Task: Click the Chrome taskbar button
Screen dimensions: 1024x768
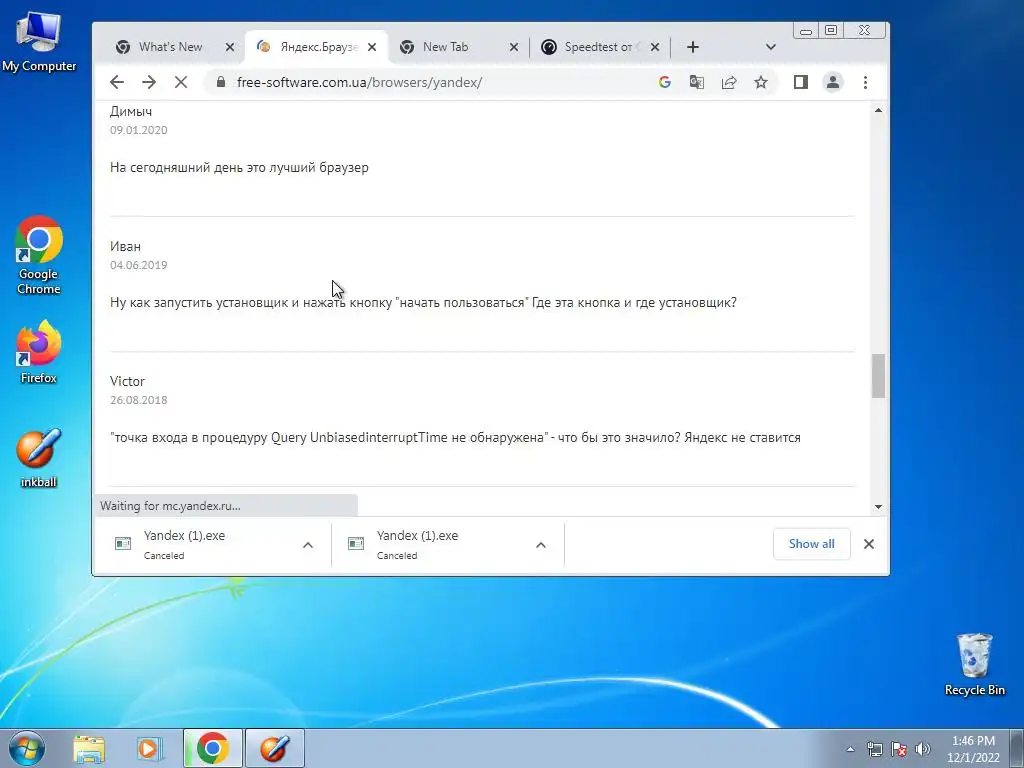Action: point(212,748)
